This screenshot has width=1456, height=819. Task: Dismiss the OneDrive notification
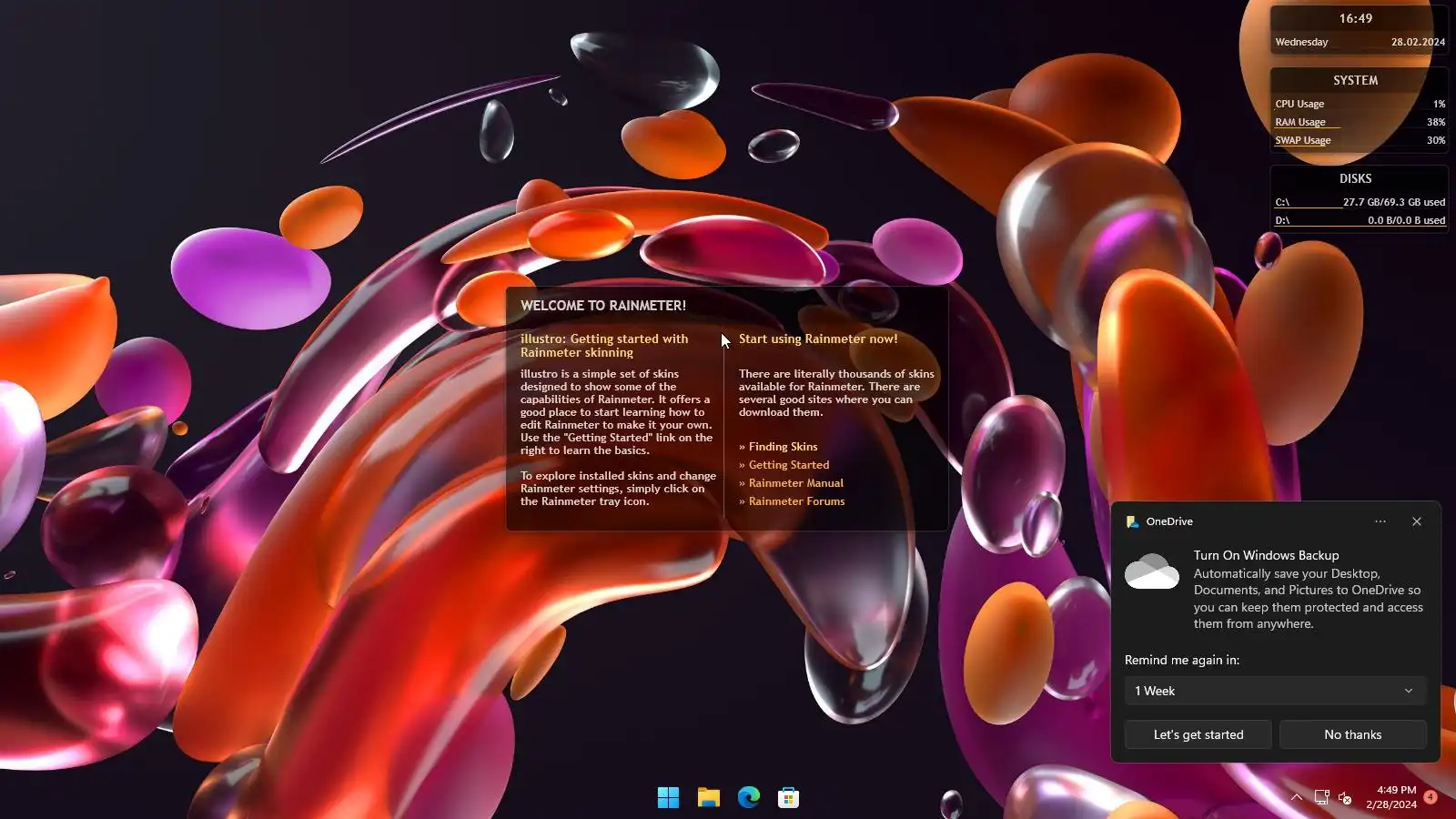pyautogui.click(x=1417, y=521)
